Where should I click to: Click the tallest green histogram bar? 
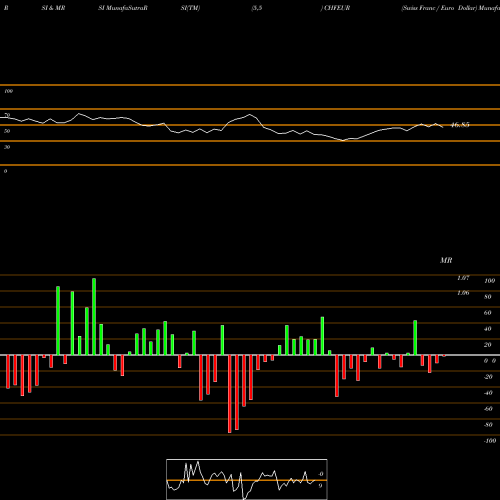pos(94,316)
